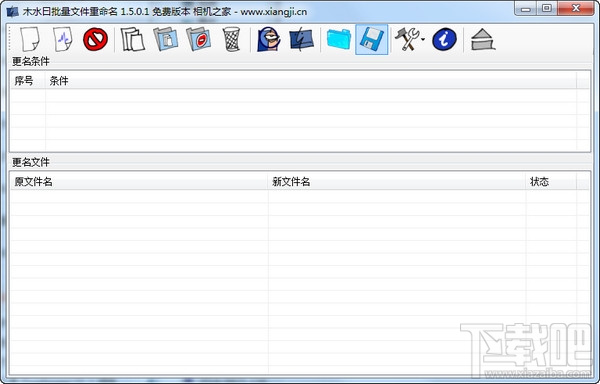Click the wire trash basket icon

232,39
